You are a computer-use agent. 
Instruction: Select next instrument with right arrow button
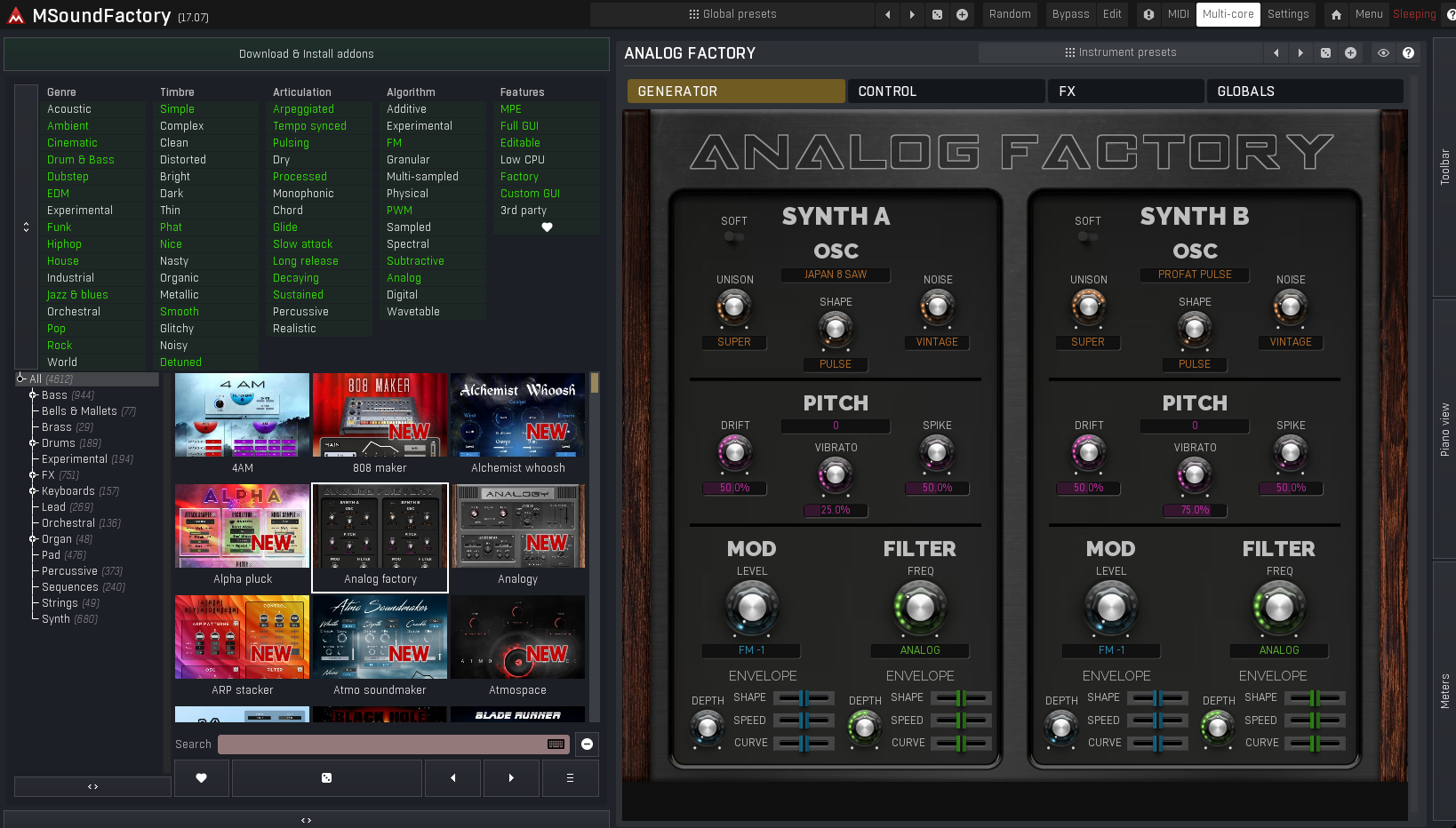[511, 778]
